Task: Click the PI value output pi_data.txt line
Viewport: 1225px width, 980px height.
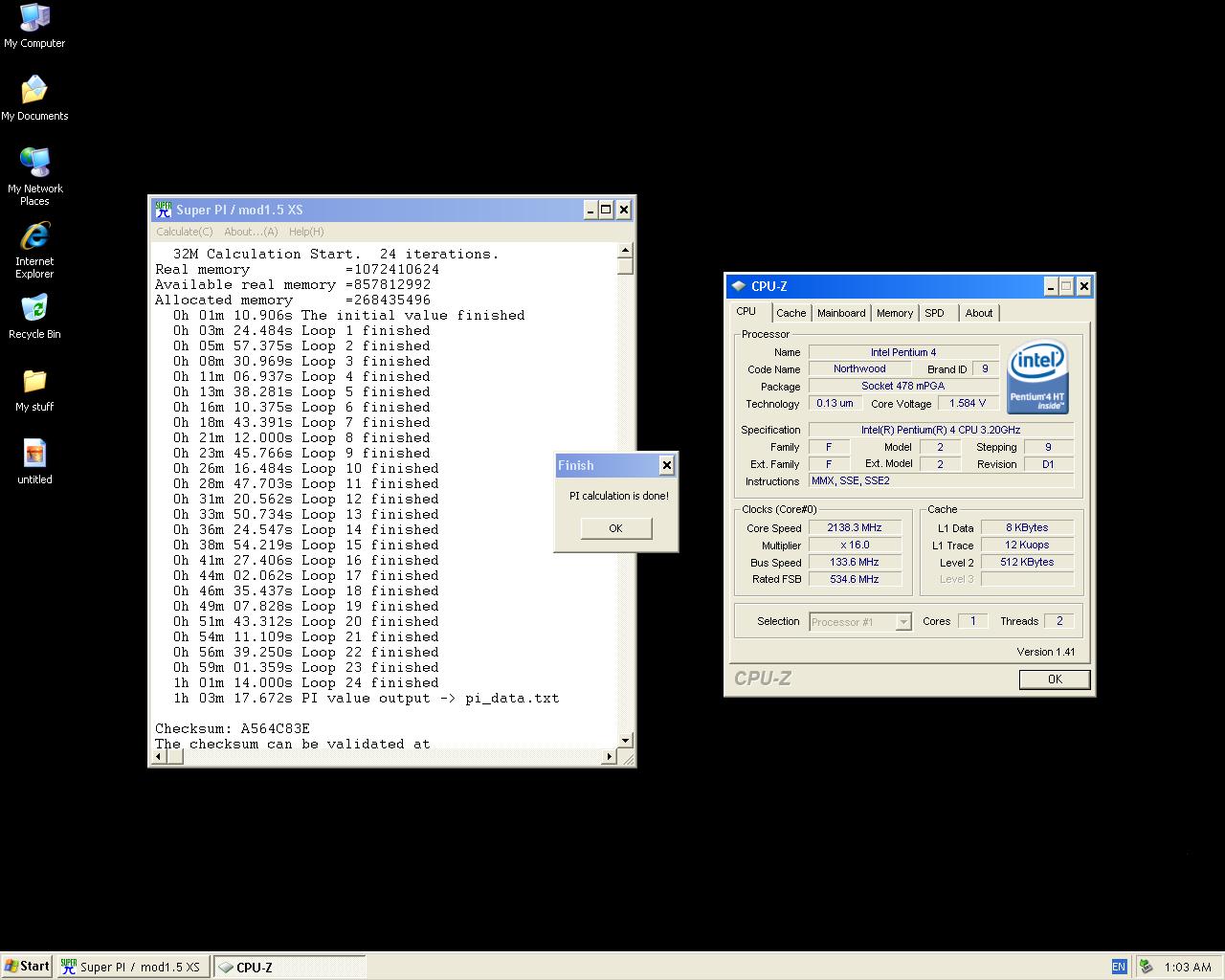Action: point(367,698)
